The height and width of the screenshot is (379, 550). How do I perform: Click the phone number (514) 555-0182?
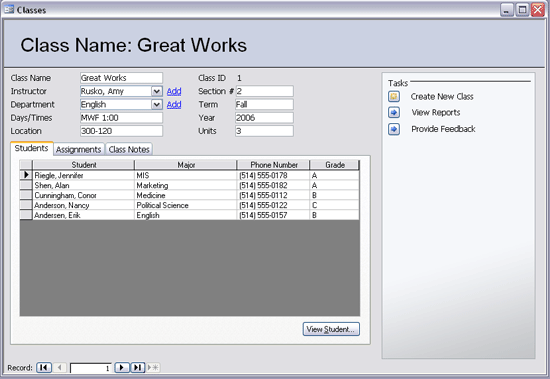274,185
